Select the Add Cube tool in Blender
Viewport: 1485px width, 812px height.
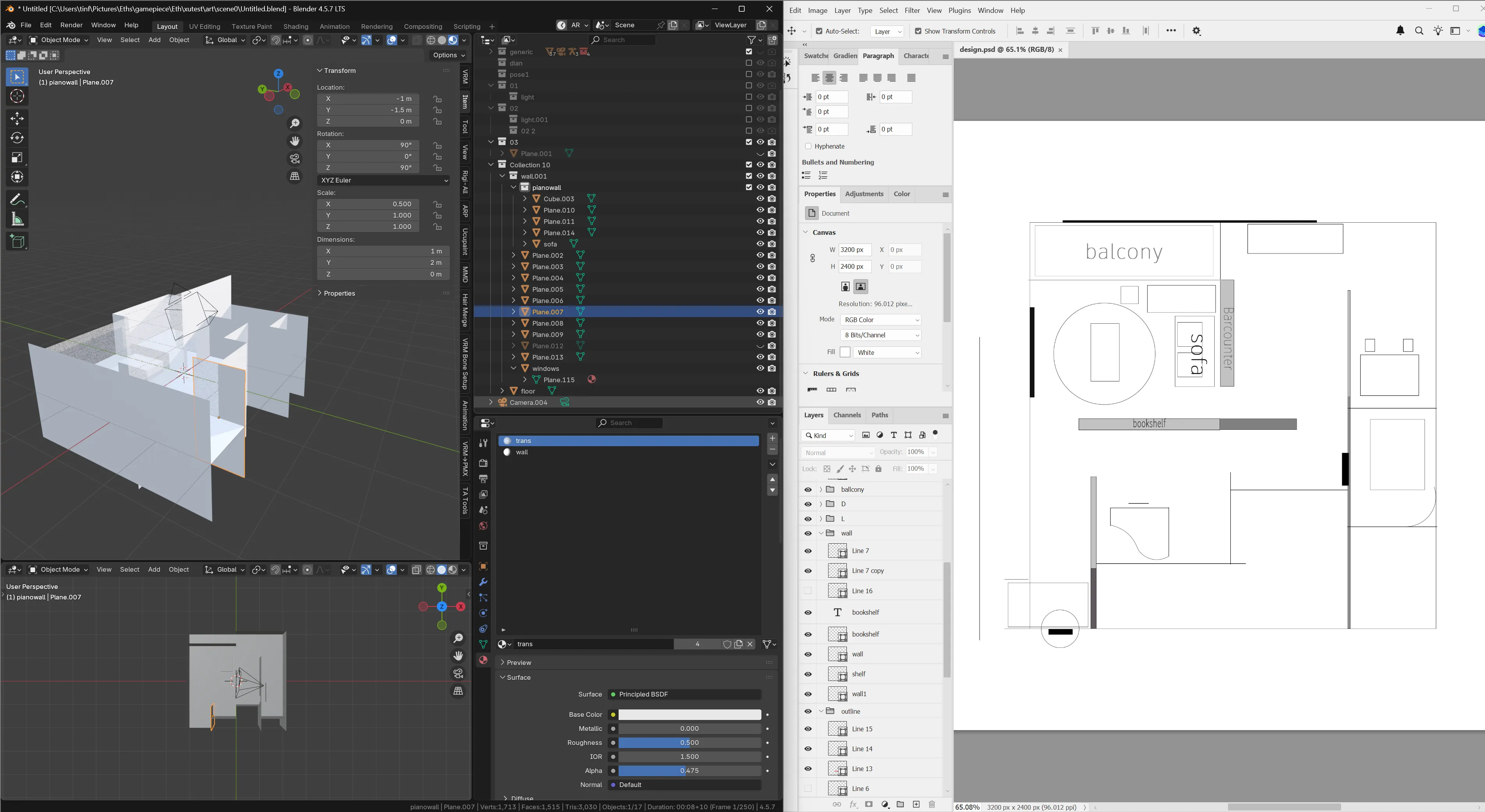(x=17, y=241)
